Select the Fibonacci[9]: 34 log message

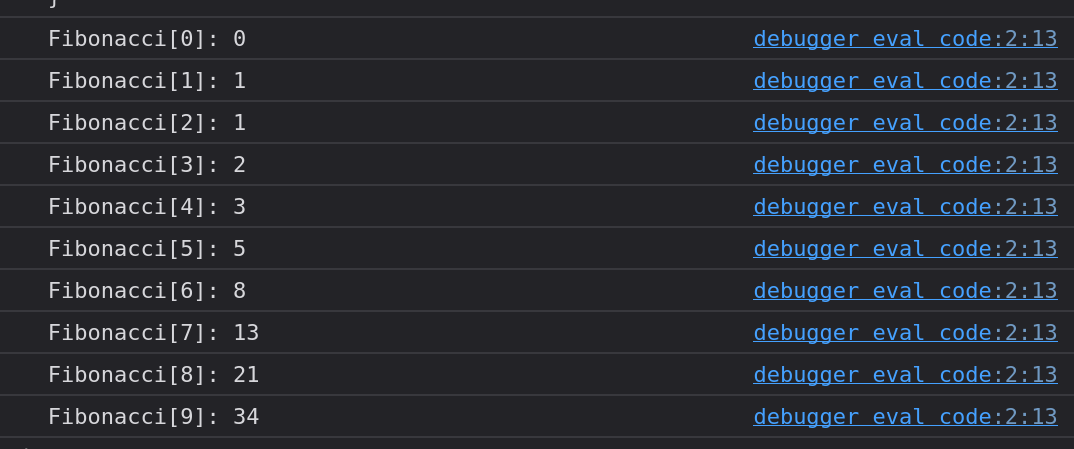(153, 417)
